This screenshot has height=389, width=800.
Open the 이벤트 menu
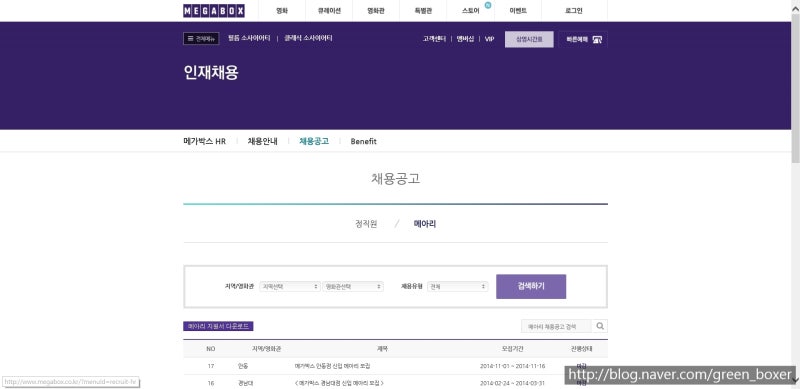(518, 11)
